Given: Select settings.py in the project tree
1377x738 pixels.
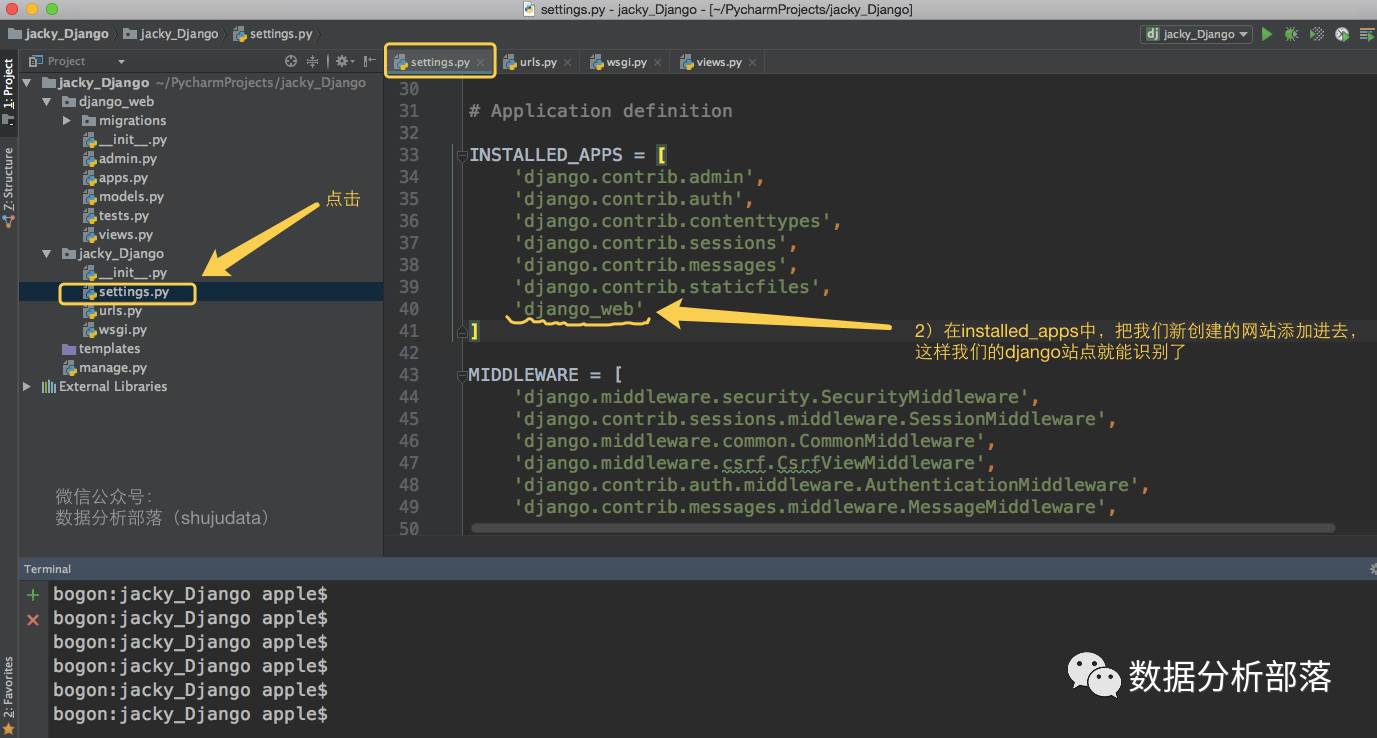Looking at the screenshot, I should [125, 292].
